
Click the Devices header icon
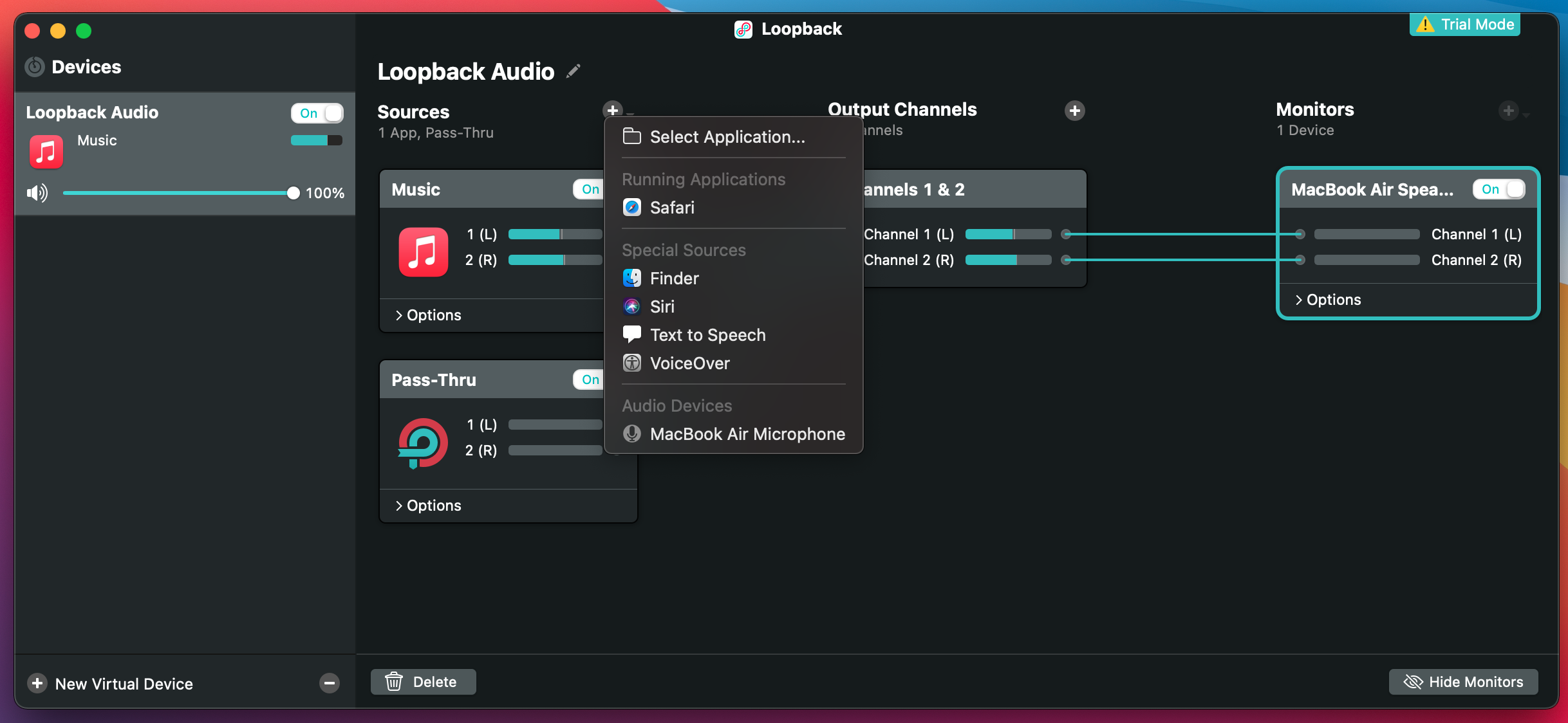click(35, 66)
